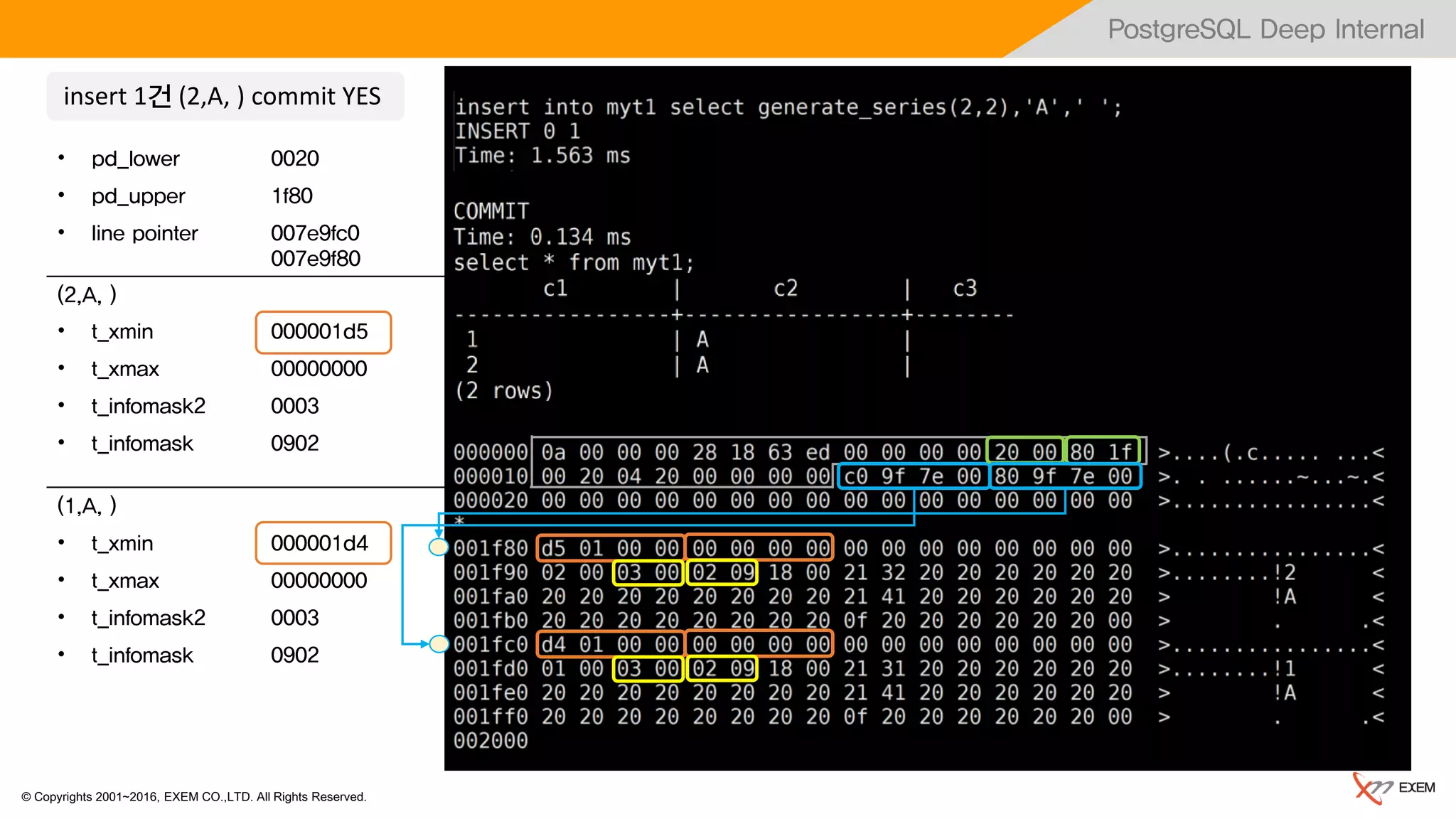Click the c1 column header
Screen dimensions: 1456x819
pos(555,289)
